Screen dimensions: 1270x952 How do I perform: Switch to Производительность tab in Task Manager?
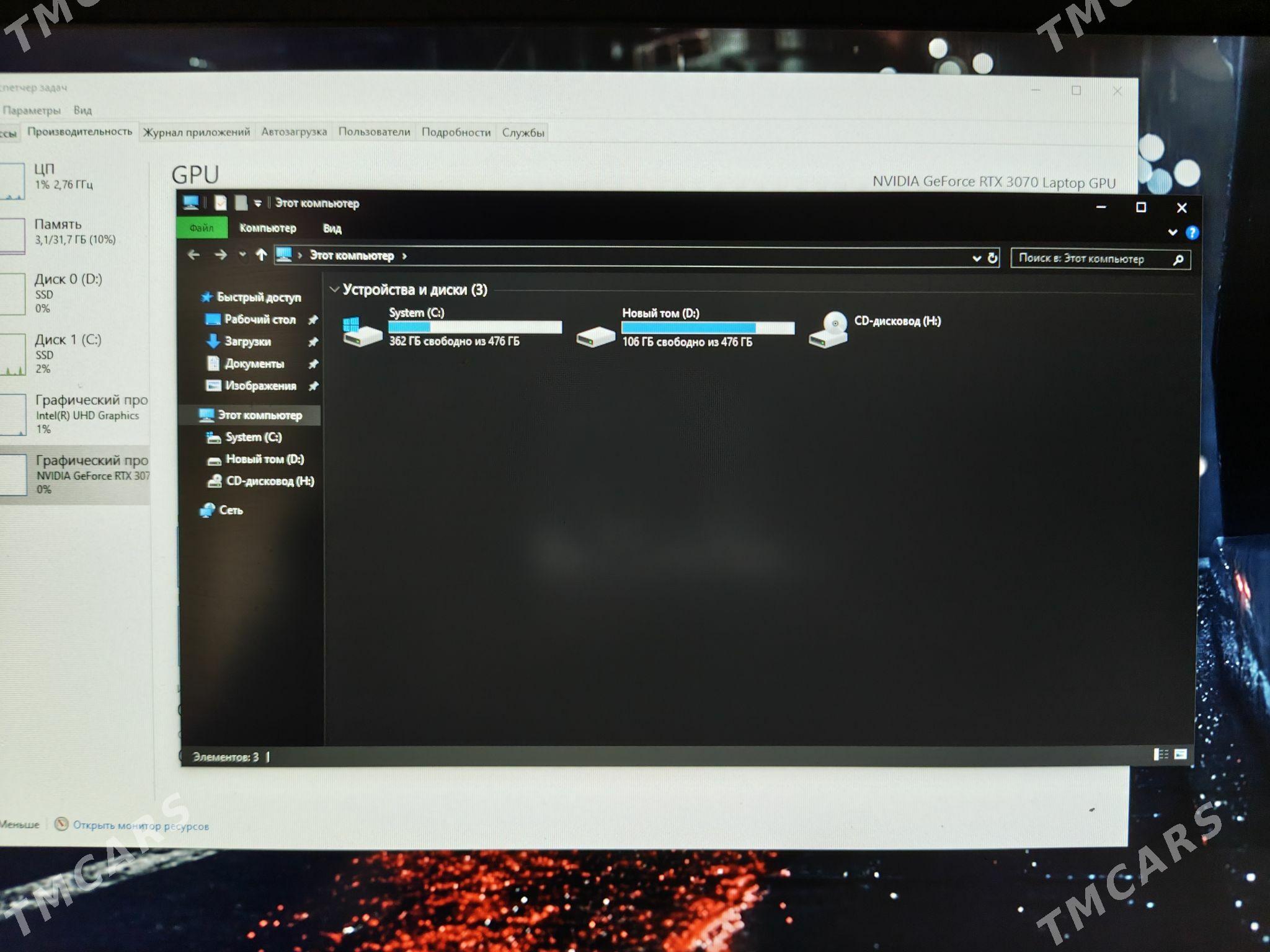pyautogui.click(x=80, y=131)
